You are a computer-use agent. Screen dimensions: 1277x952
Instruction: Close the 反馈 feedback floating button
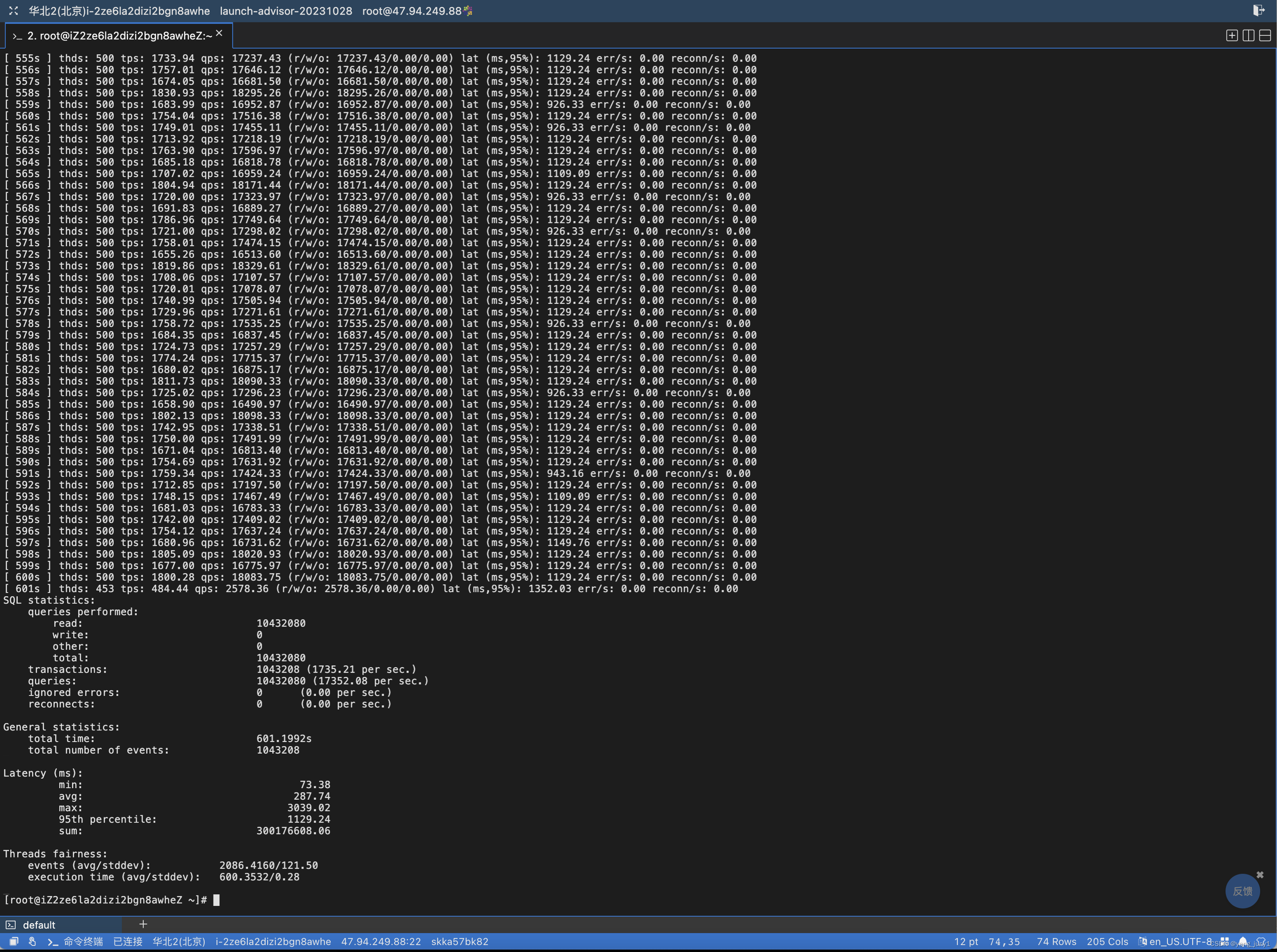click(x=1260, y=875)
